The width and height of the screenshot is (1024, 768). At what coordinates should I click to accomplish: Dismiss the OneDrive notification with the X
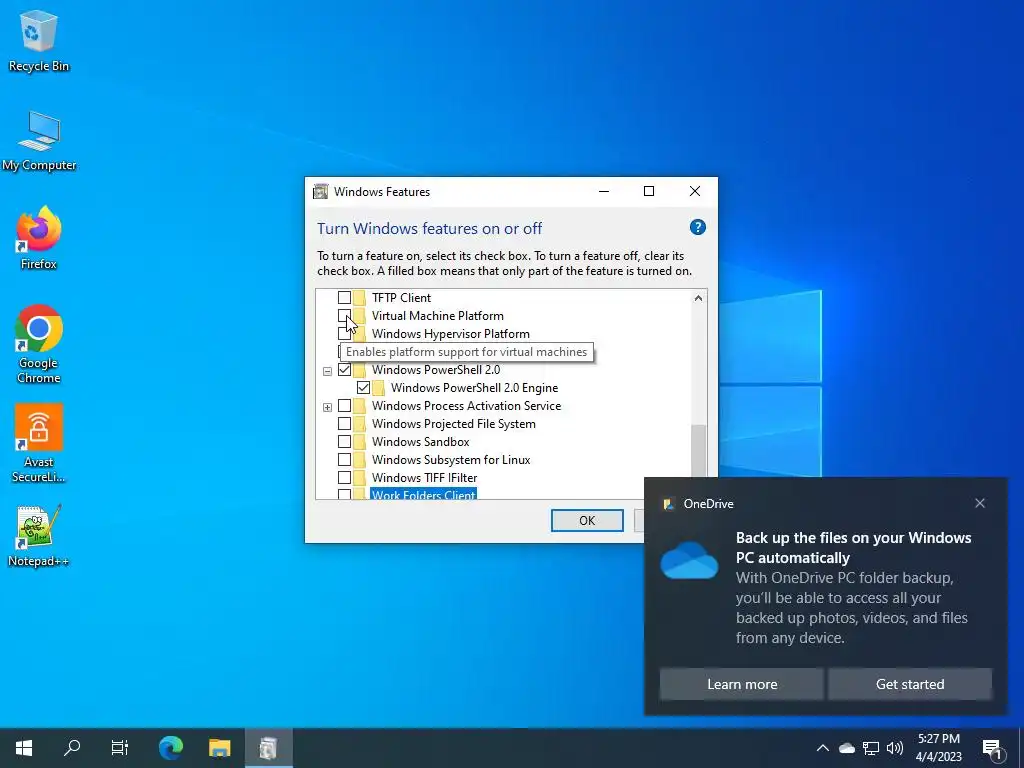980,503
